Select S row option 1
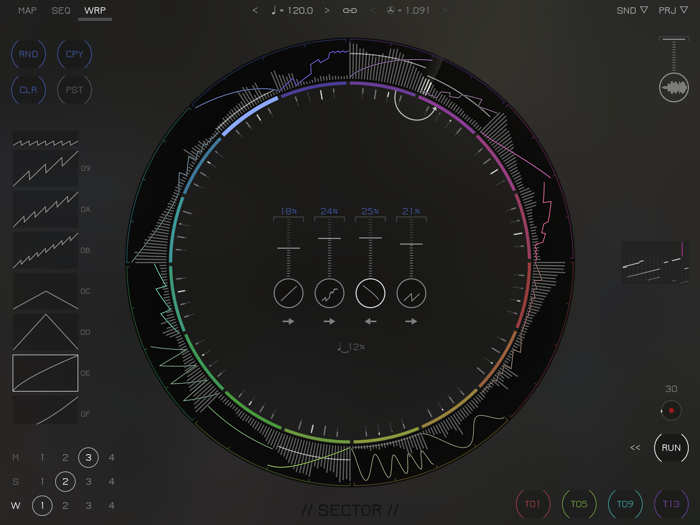The image size is (700, 525). (x=42, y=482)
